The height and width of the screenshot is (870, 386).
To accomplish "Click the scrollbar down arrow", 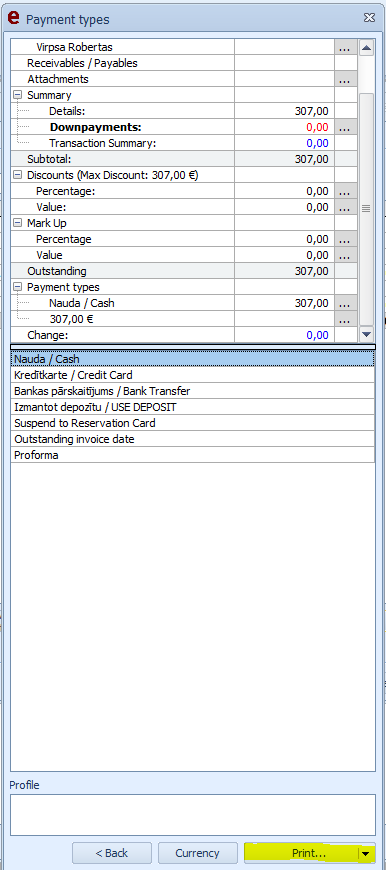I will (366, 334).
